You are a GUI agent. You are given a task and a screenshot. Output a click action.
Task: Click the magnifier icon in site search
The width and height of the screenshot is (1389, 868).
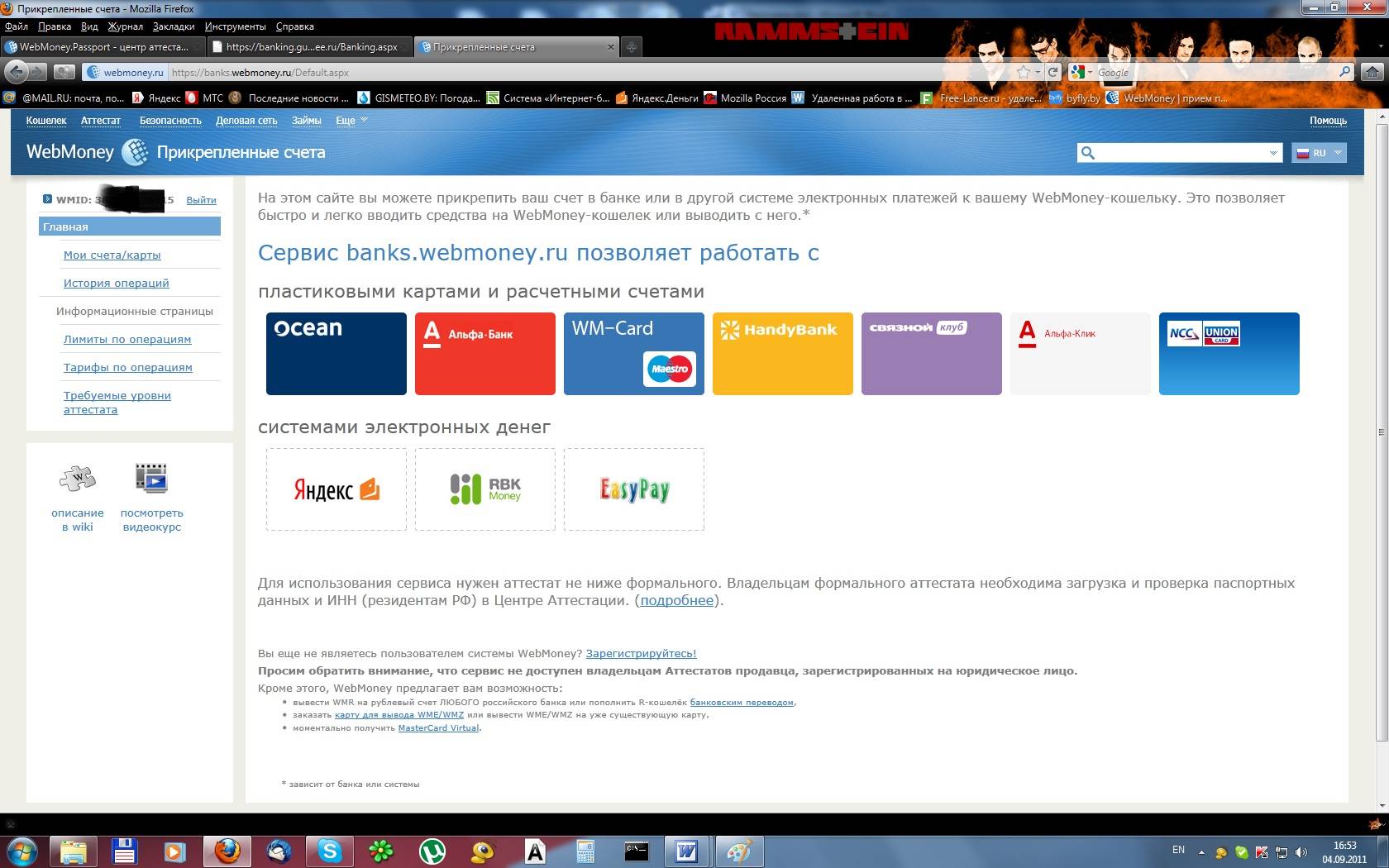(1088, 153)
